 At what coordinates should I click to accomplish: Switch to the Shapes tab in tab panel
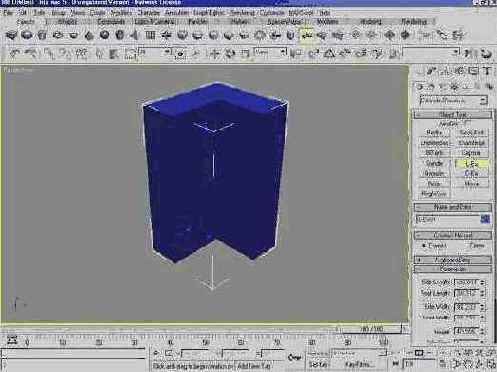(x=67, y=22)
